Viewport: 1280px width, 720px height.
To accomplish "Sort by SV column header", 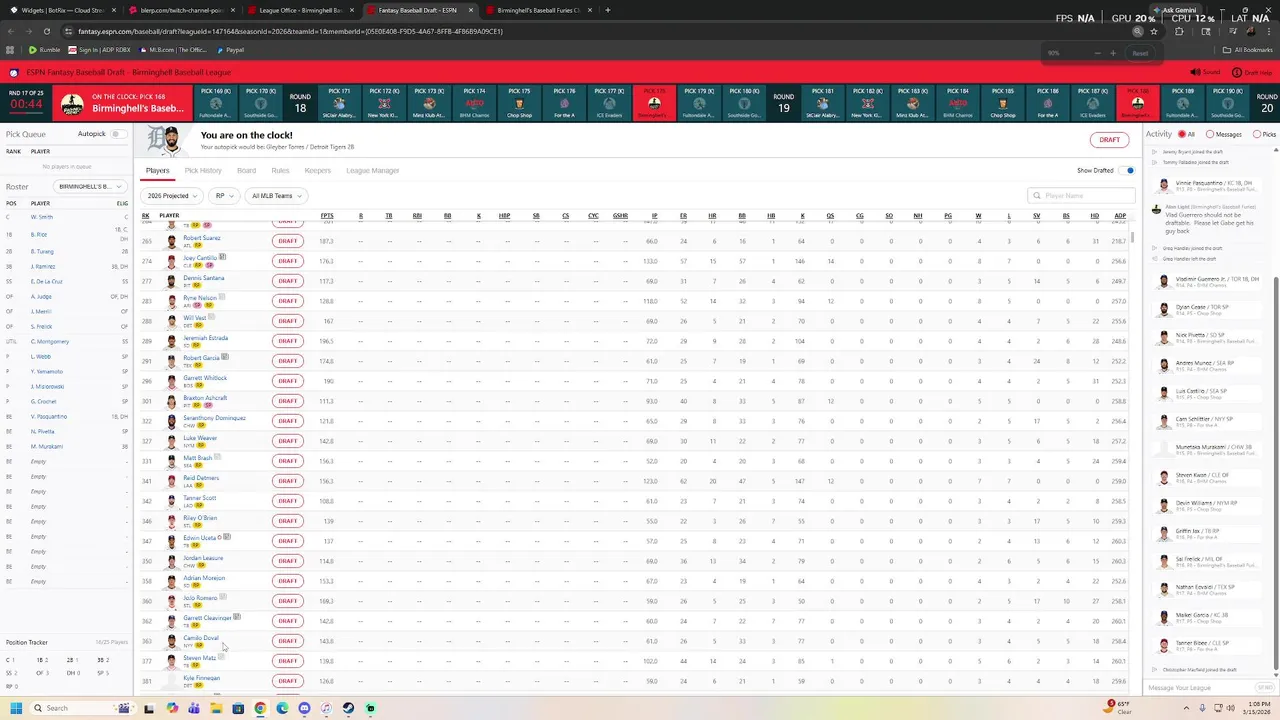I will click(1037, 216).
